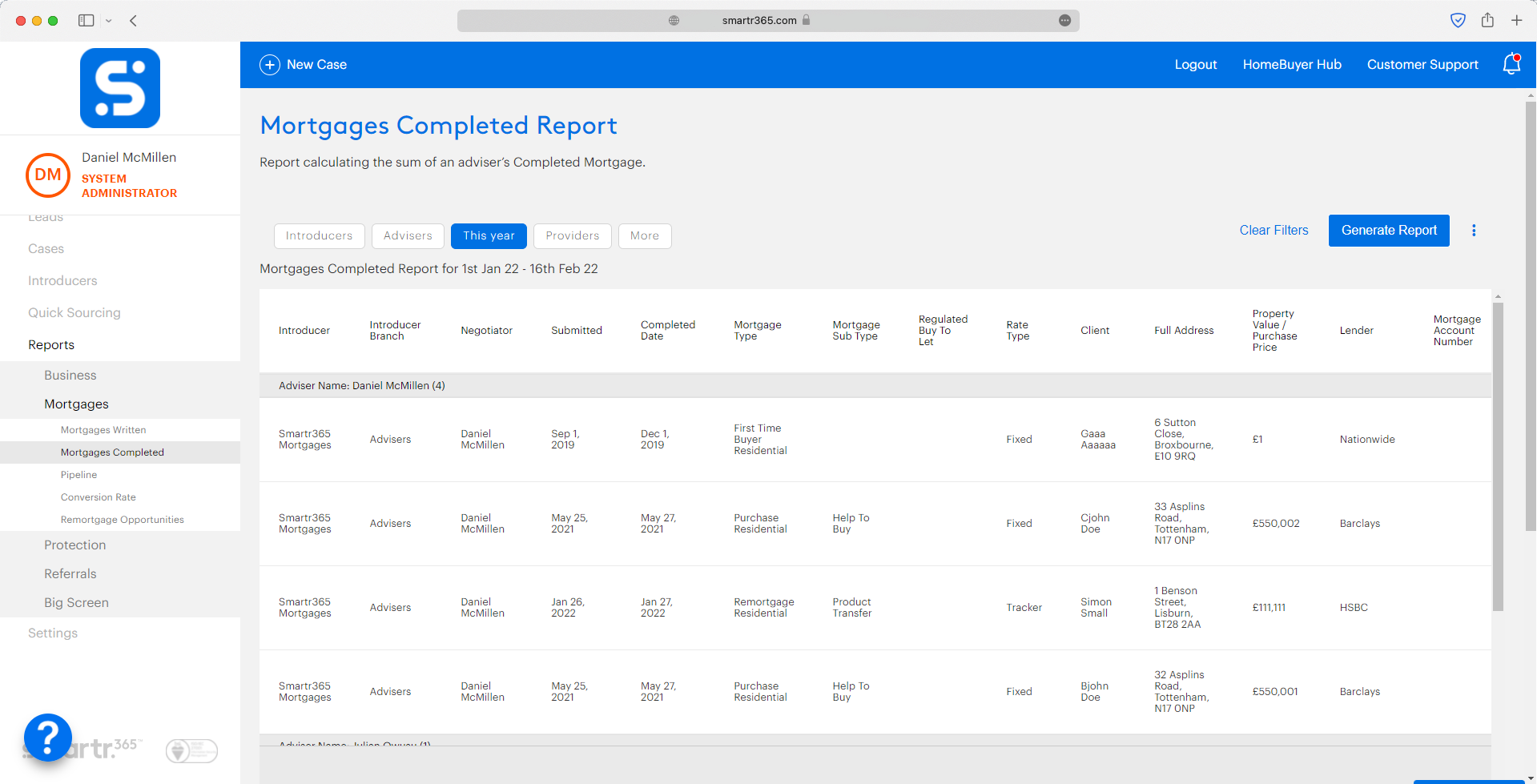1537x784 pixels.
Task: Click the page vertical scrollbar
Action: coord(1531,316)
